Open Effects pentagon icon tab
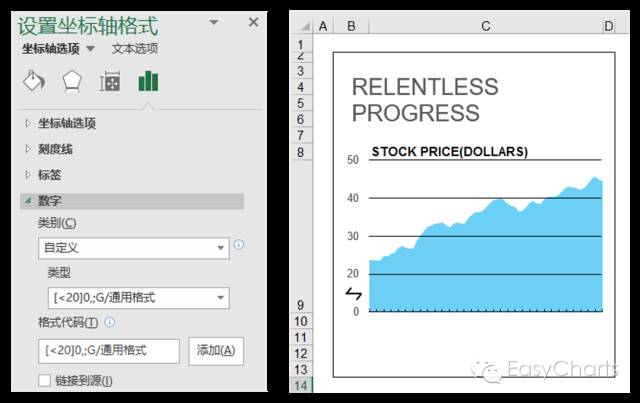640x403 pixels. point(72,81)
